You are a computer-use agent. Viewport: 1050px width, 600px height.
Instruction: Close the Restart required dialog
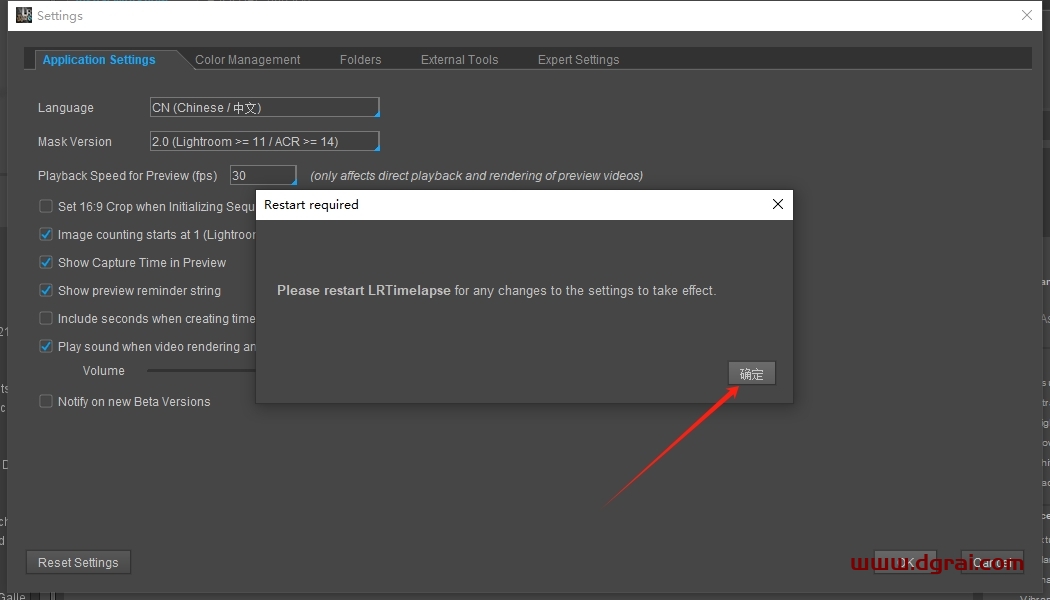click(778, 205)
